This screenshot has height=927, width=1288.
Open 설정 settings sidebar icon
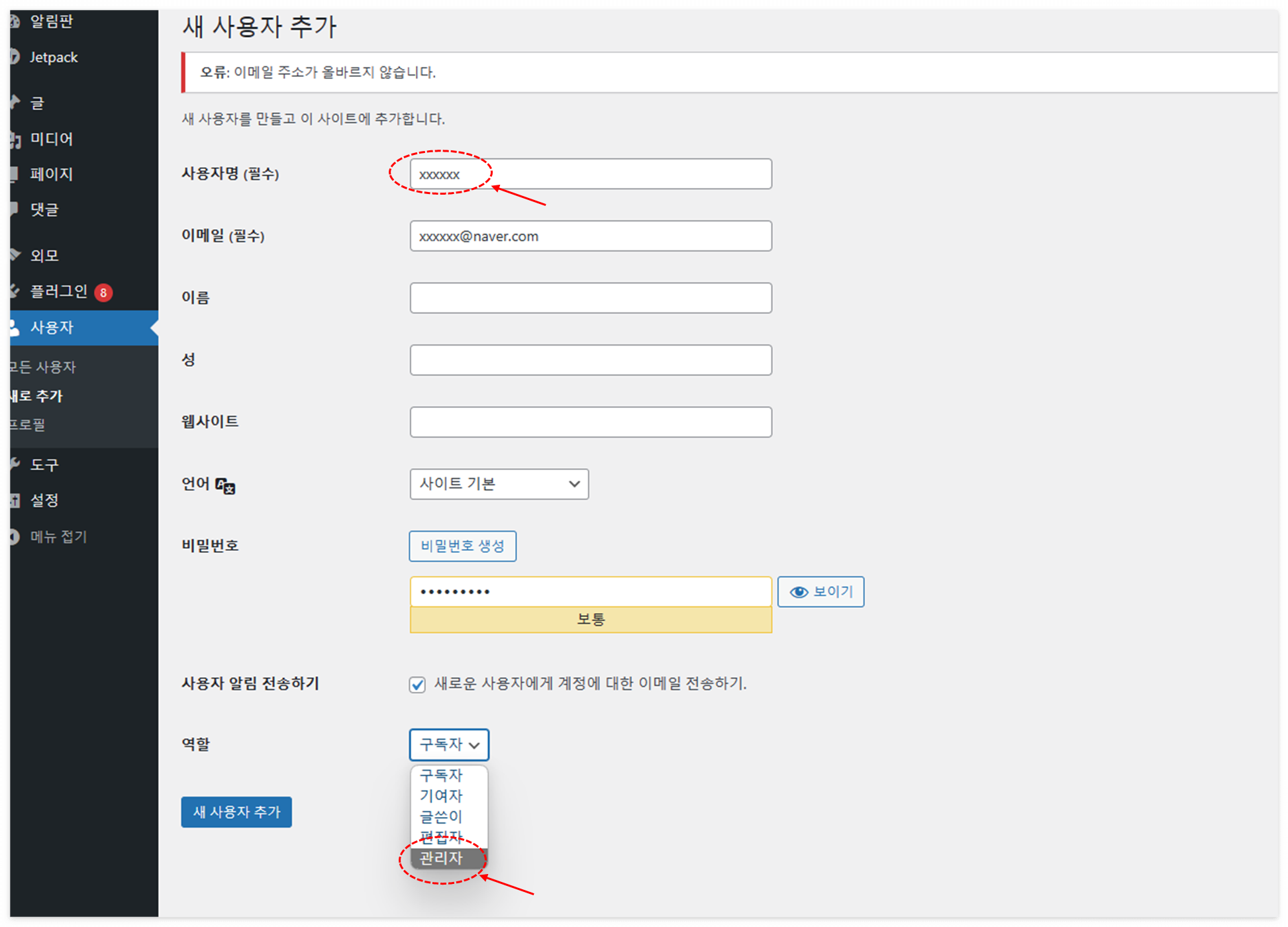coord(15,501)
